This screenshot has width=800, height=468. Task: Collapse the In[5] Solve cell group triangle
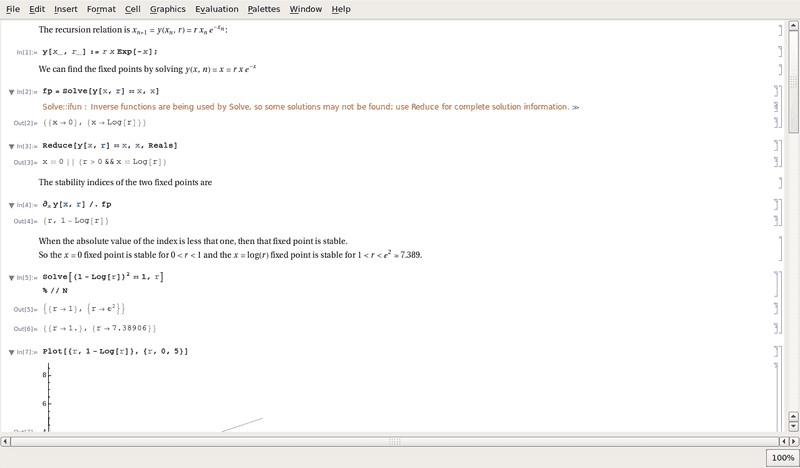click(11, 278)
